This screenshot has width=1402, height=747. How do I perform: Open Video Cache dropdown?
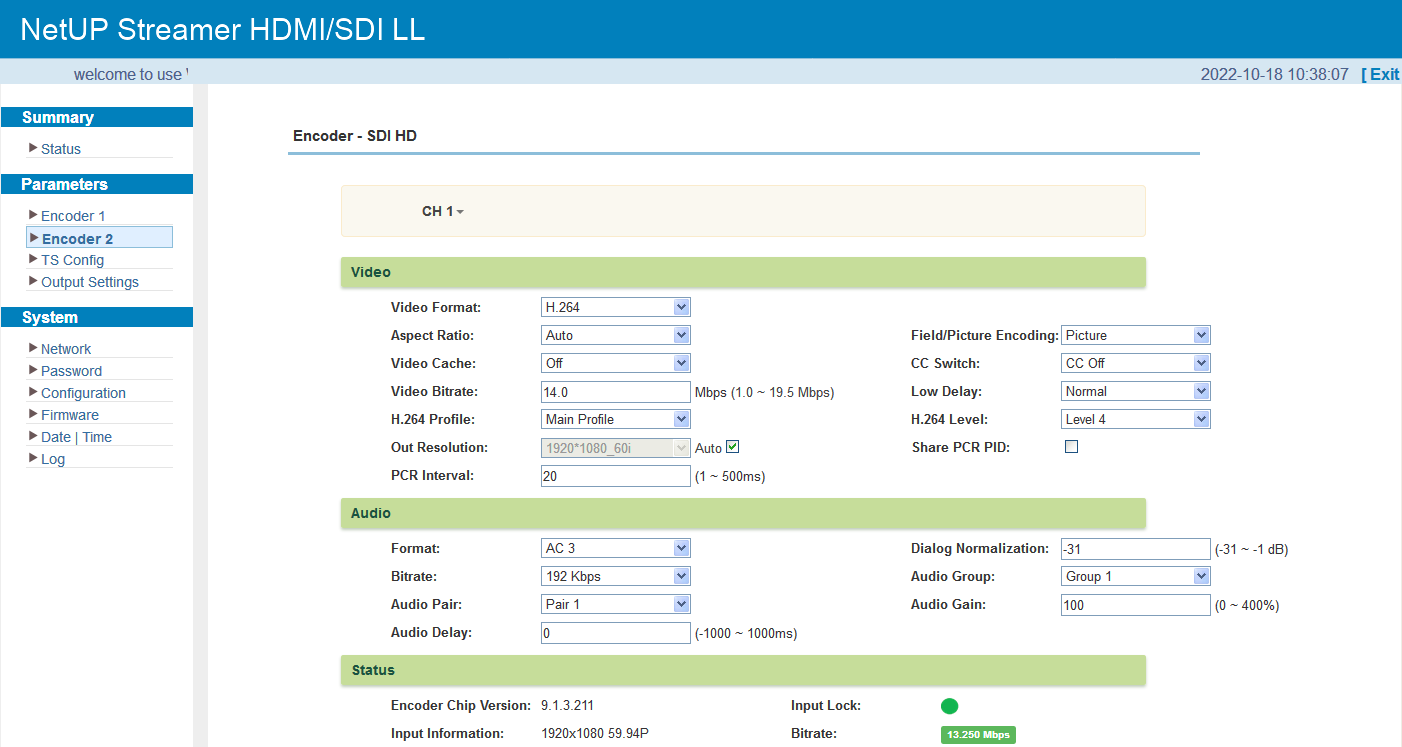pyautogui.click(x=616, y=363)
